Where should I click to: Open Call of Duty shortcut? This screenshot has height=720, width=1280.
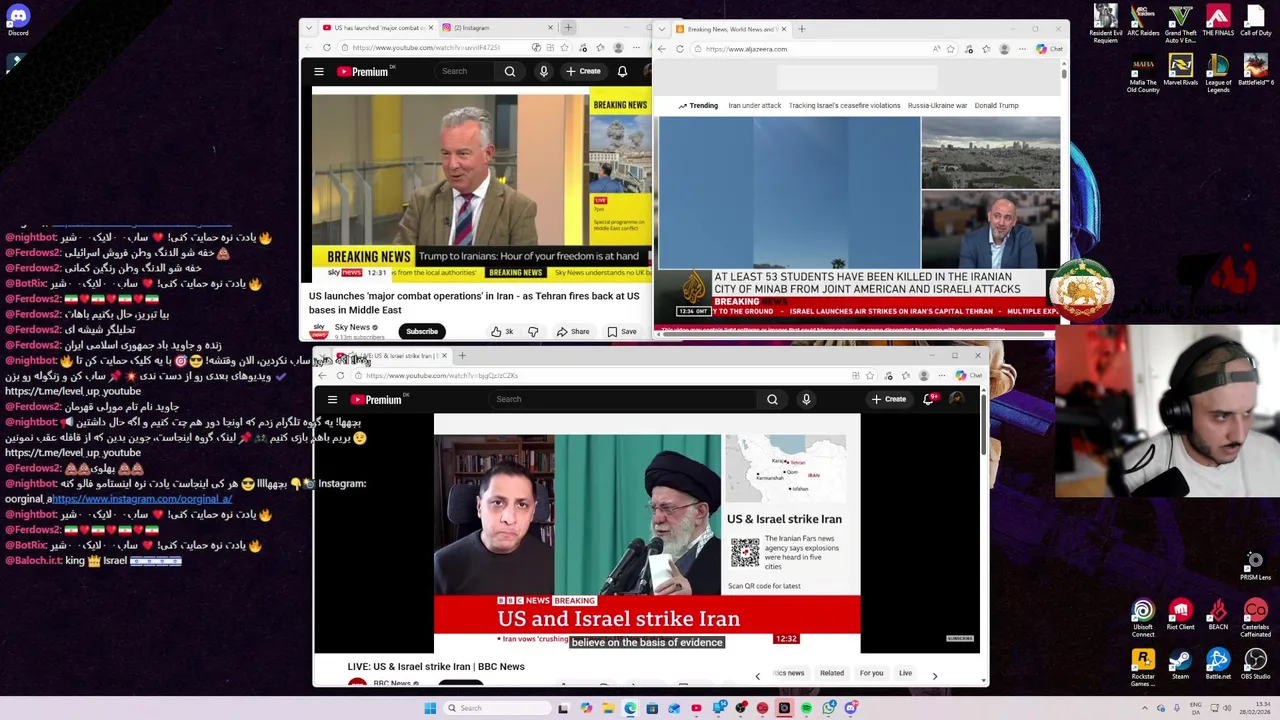pyautogui.click(x=1256, y=20)
